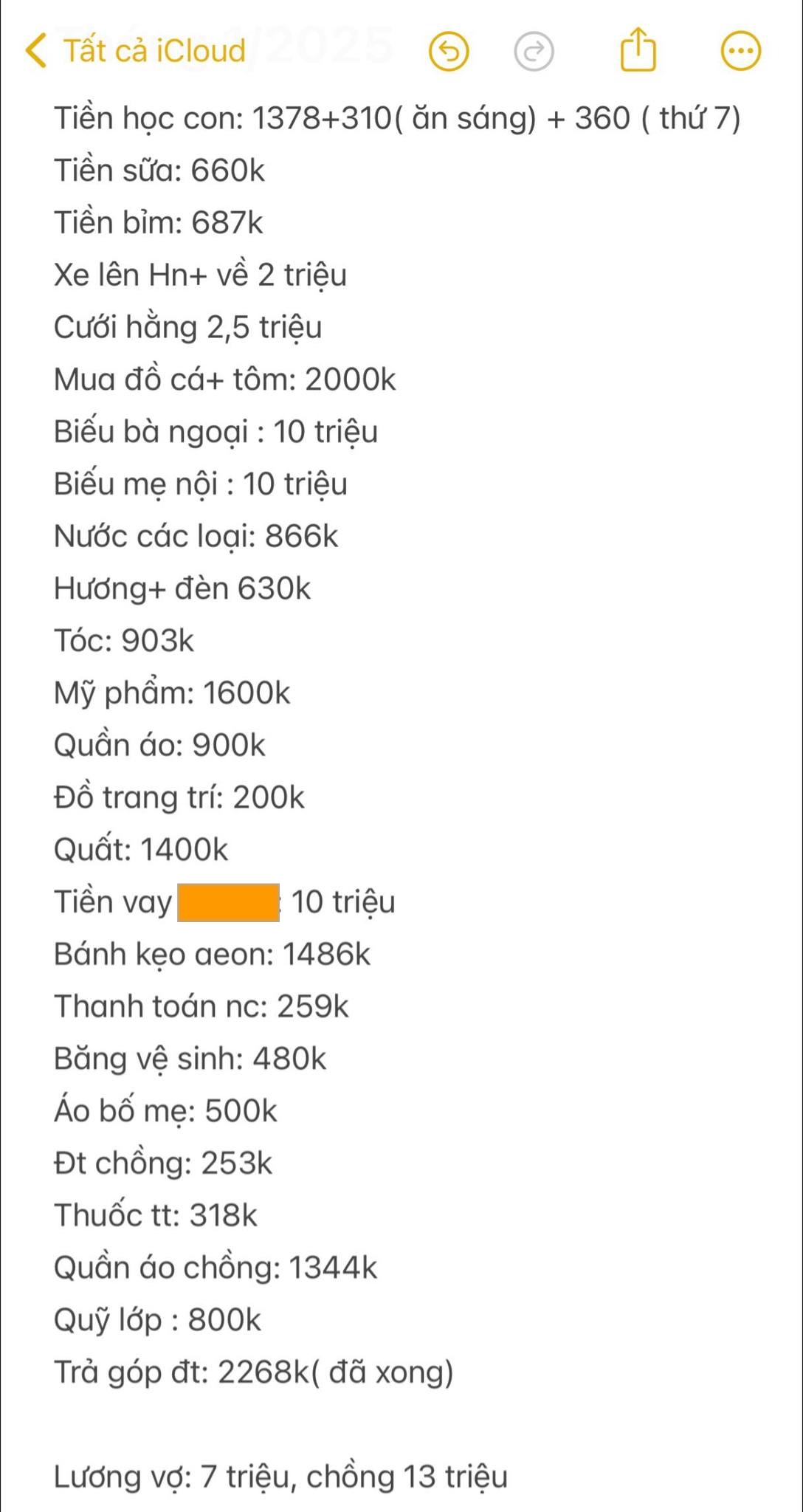Tap the Tiền bỉm: 687k line
Image resolution: width=803 pixels, height=1512 pixels.
pos(158,223)
